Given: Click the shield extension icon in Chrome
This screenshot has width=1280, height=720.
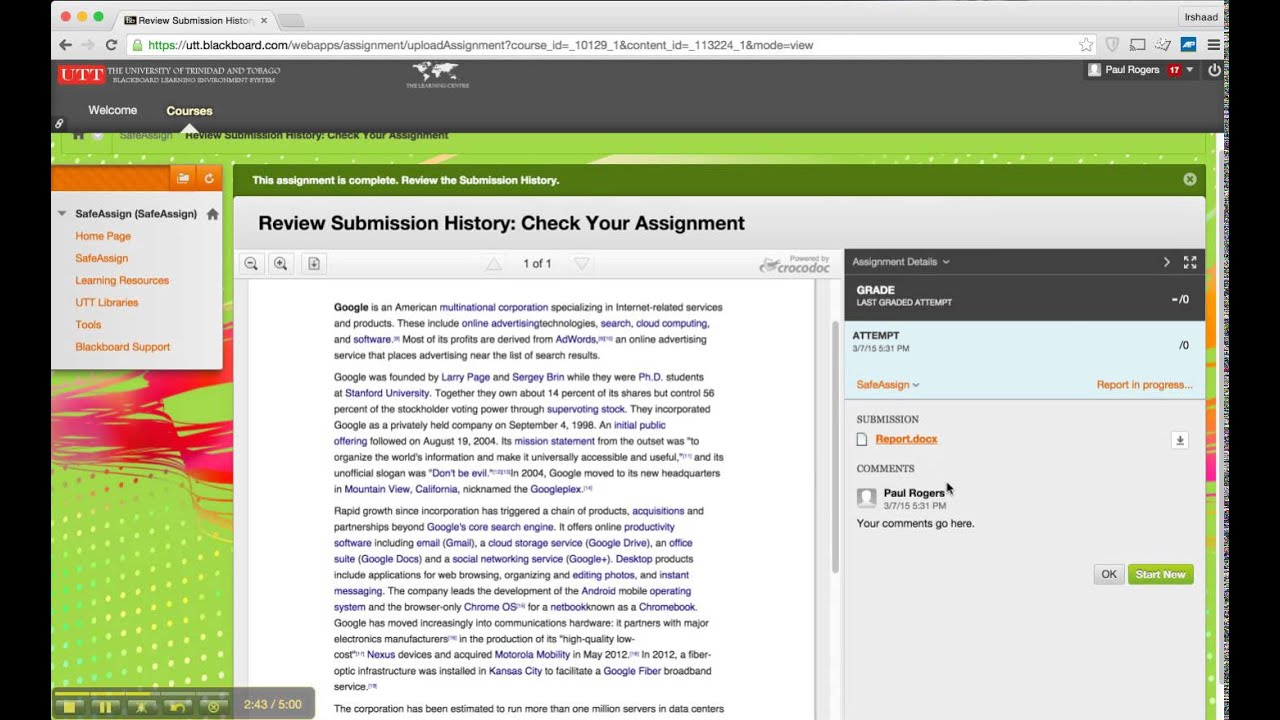Looking at the screenshot, I should tap(1112, 45).
